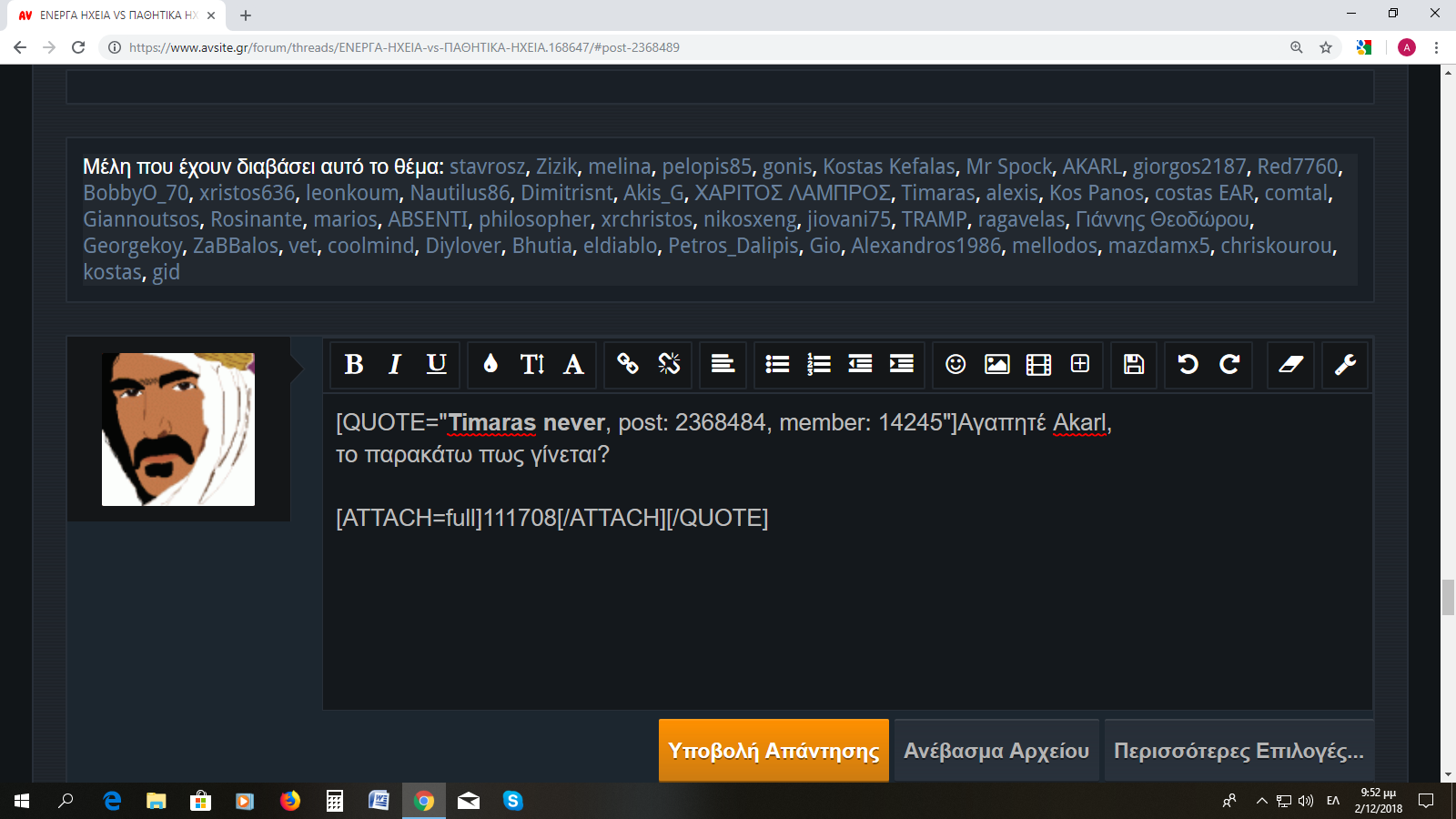Open the smilies picker
The height and width of the screenshot is (819, 1456).
pos(955,365)
